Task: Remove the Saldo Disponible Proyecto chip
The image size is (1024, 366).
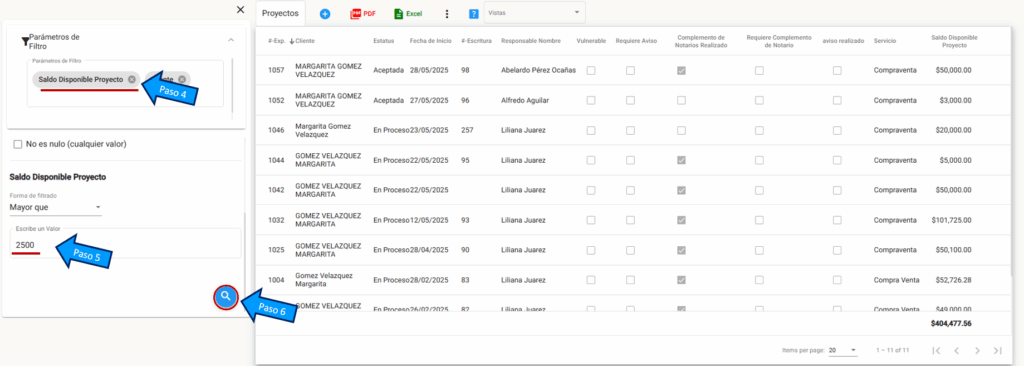Action: [132, 79]
